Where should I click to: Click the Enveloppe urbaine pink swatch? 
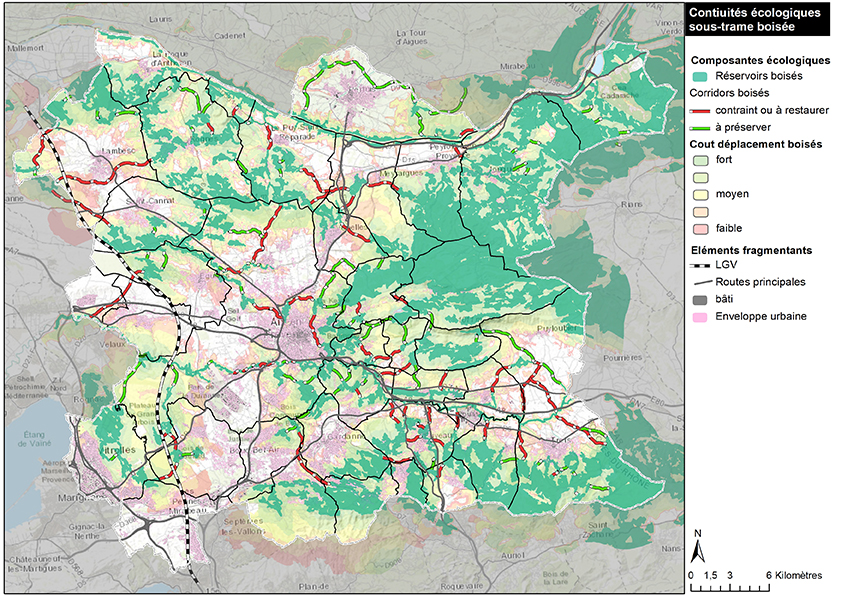coord(700,317)
